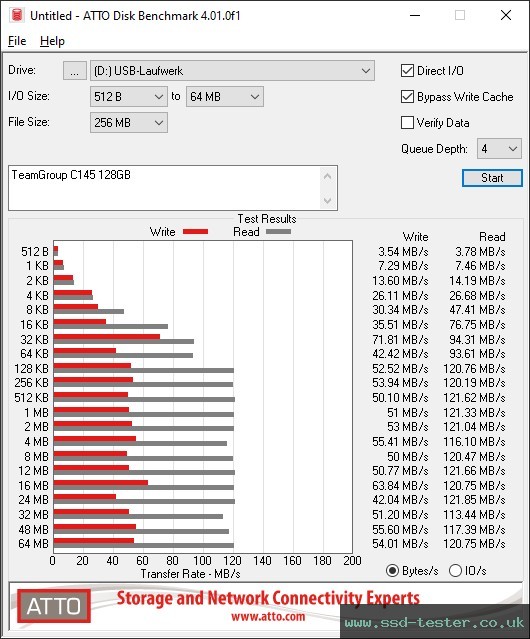Click the 64 MB write value 54.01 MB/s
This screenshot has height=639, width=530.
(400, 544)
